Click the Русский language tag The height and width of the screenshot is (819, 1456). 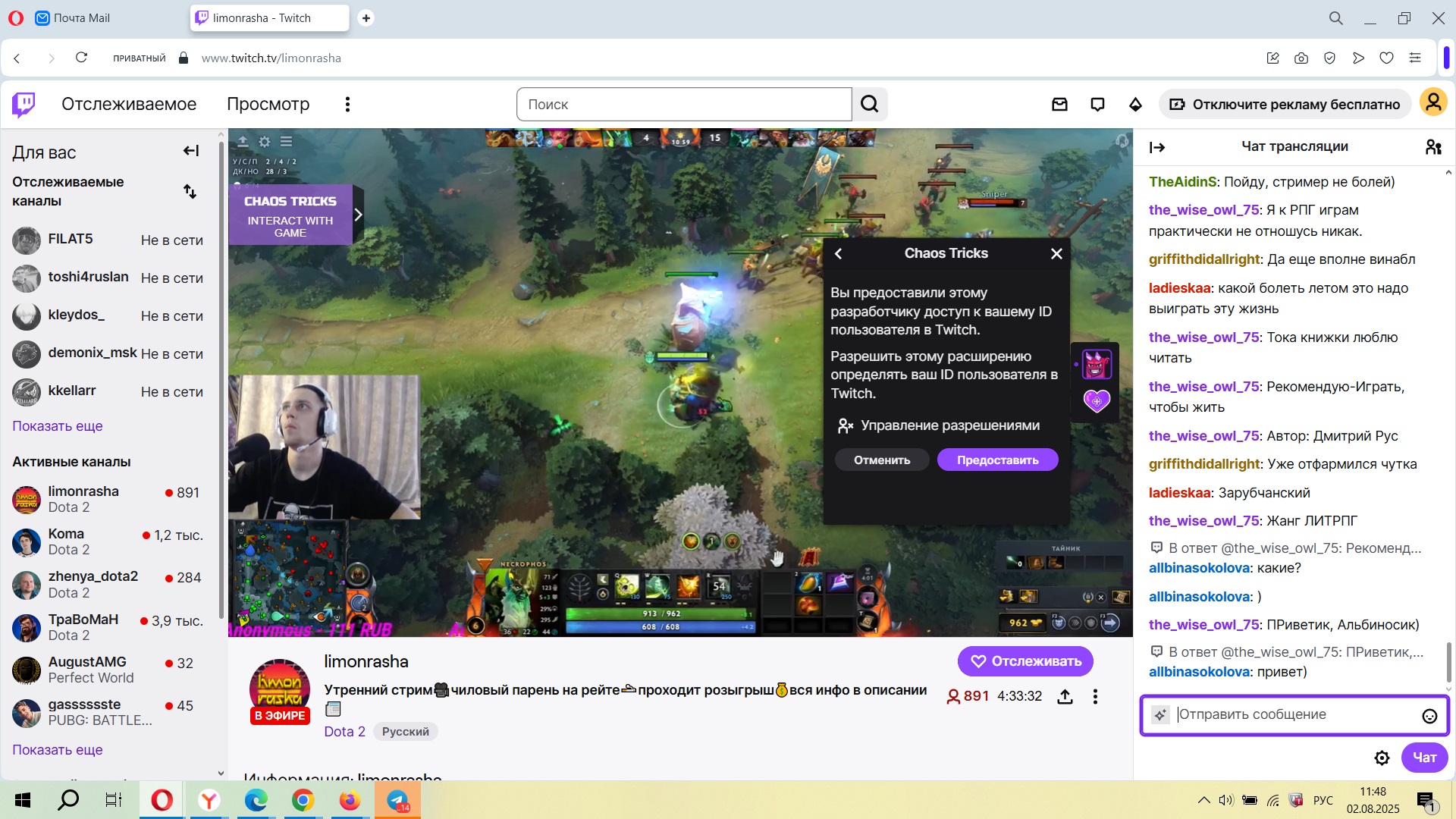tap(406, 732)
